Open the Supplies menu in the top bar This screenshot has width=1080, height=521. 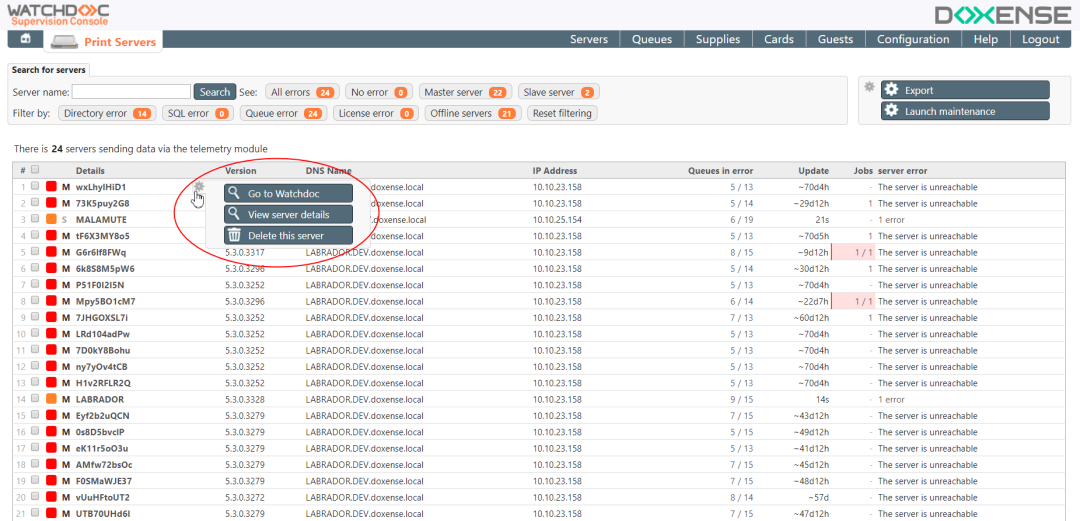717,40
